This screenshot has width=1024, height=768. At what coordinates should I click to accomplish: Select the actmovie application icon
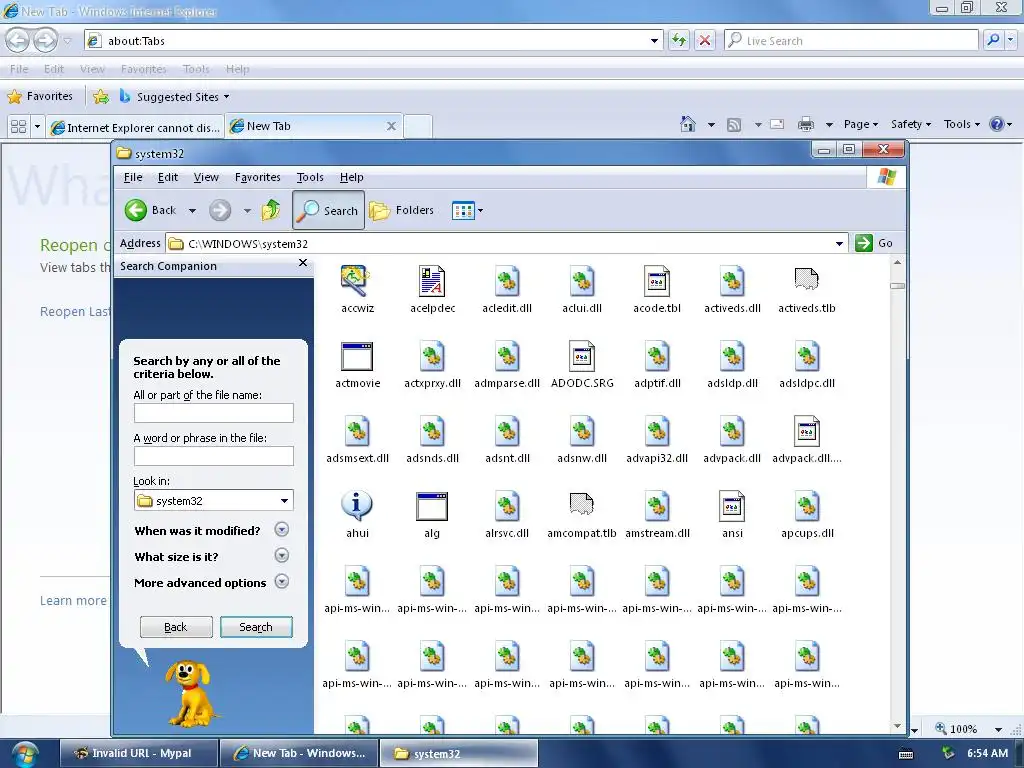coord(357,357)
